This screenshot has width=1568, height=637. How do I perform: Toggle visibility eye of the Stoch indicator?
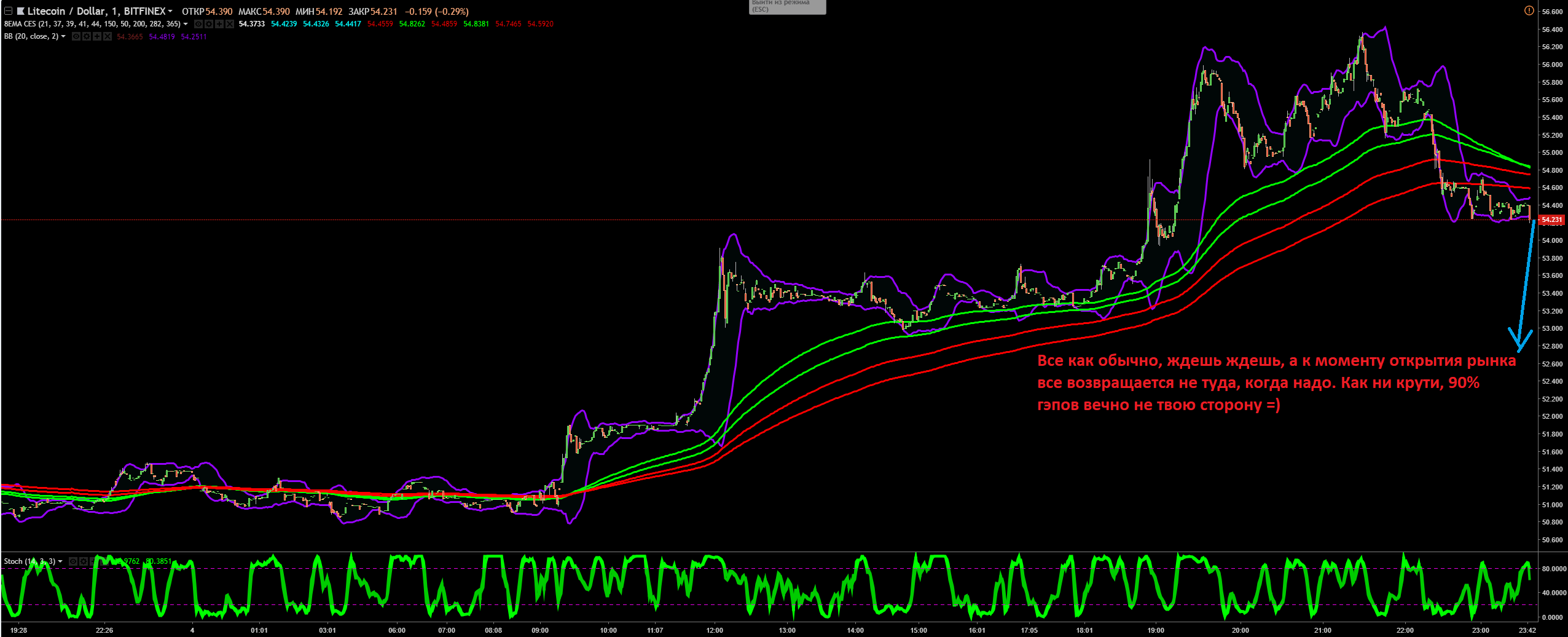point(73,561)
